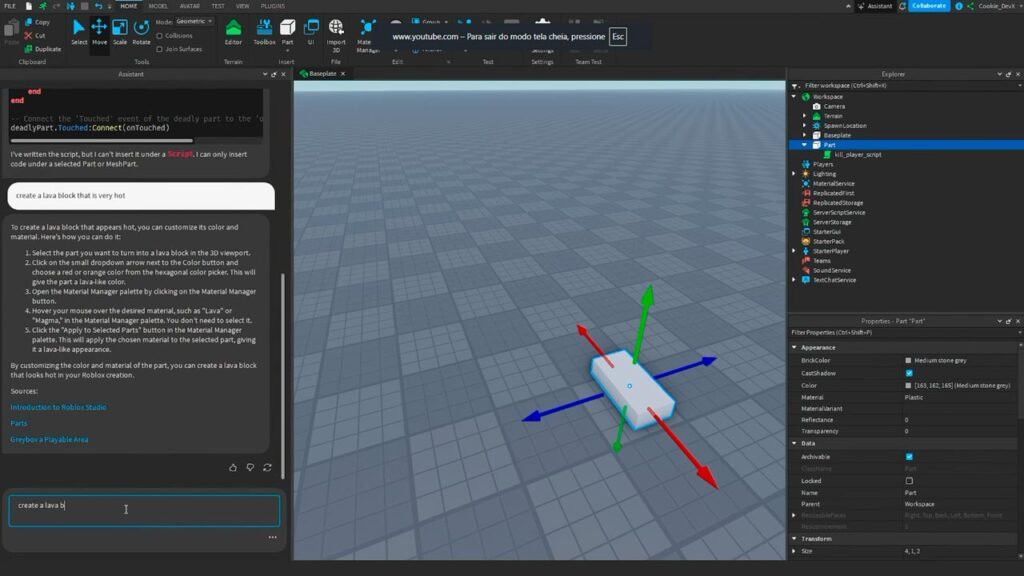Switch to the VIEW ribbon tab
Viewport: 1024px width, 576px height.
(242, 6)
